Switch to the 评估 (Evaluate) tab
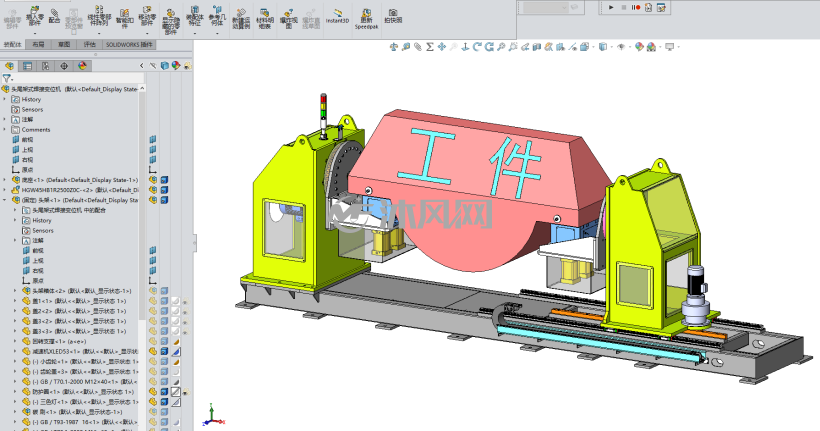820x431 pixels. (89, 45)
